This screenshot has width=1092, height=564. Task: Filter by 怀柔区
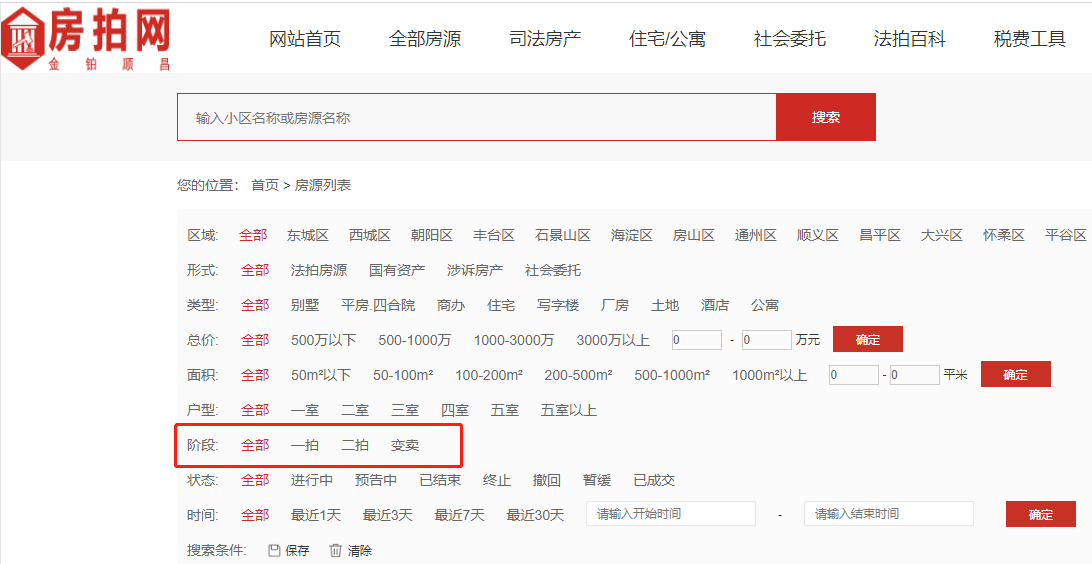point(1004,235)
